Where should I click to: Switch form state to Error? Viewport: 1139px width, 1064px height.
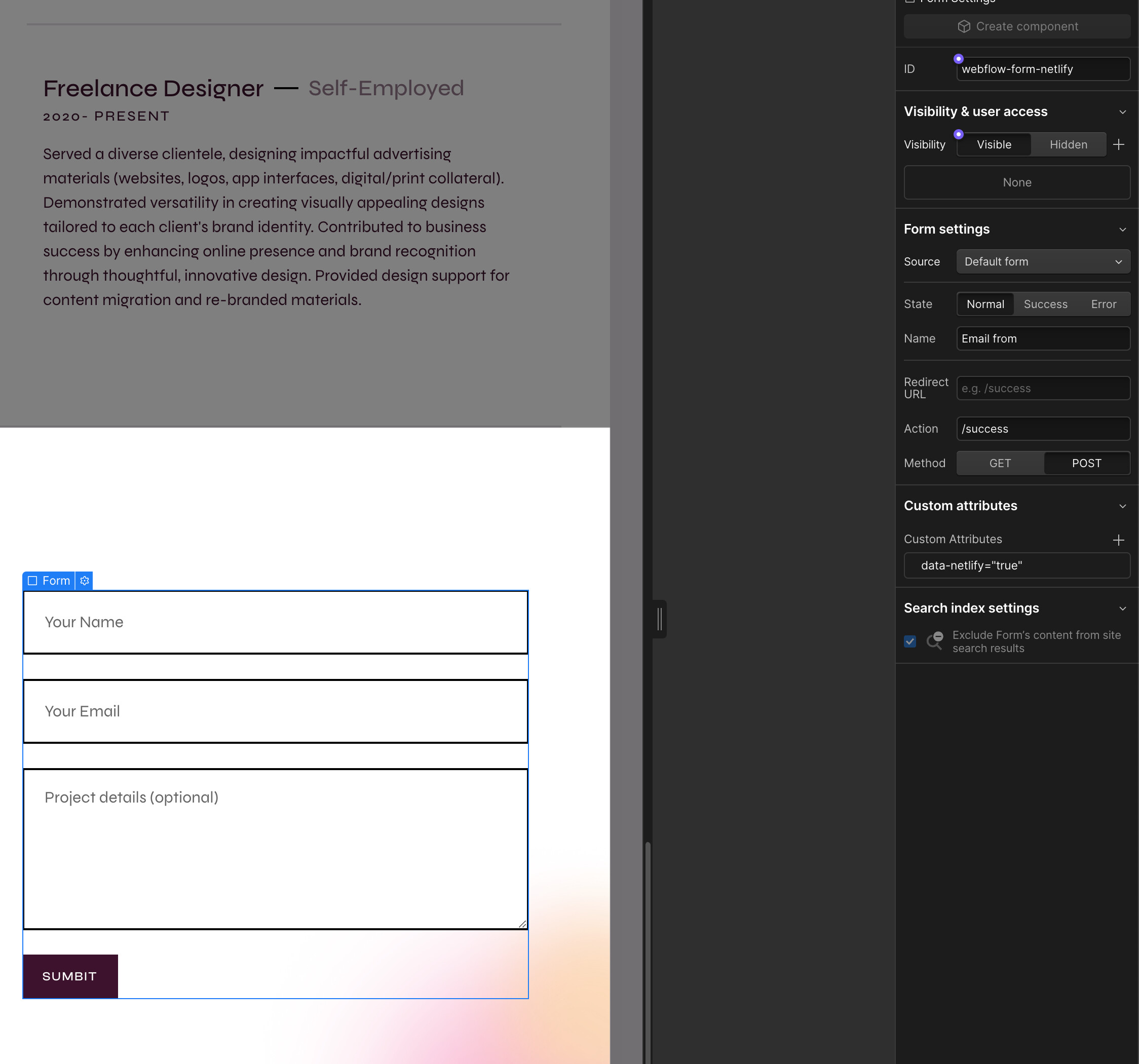pos(1103,303)
